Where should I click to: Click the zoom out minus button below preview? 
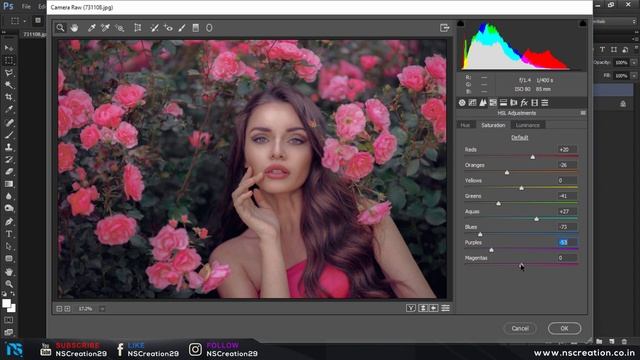(59, 309)
